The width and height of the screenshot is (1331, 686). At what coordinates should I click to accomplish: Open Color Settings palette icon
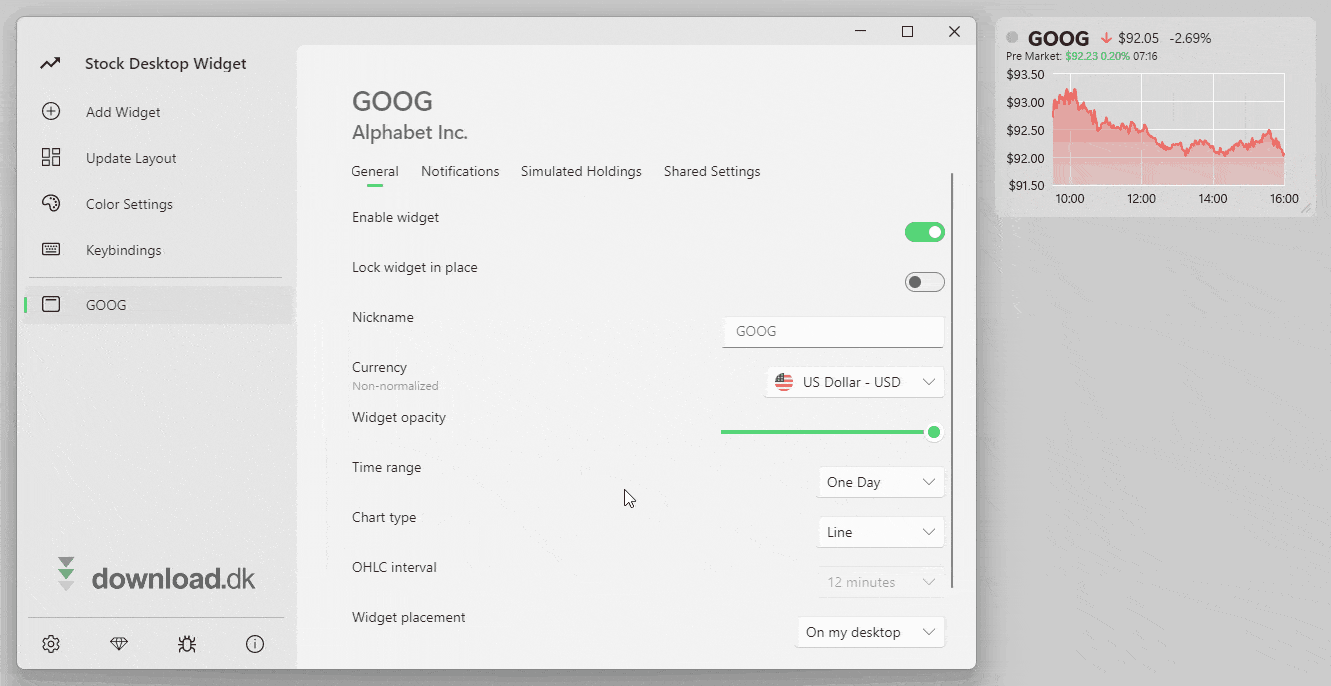tap(51, 204)
